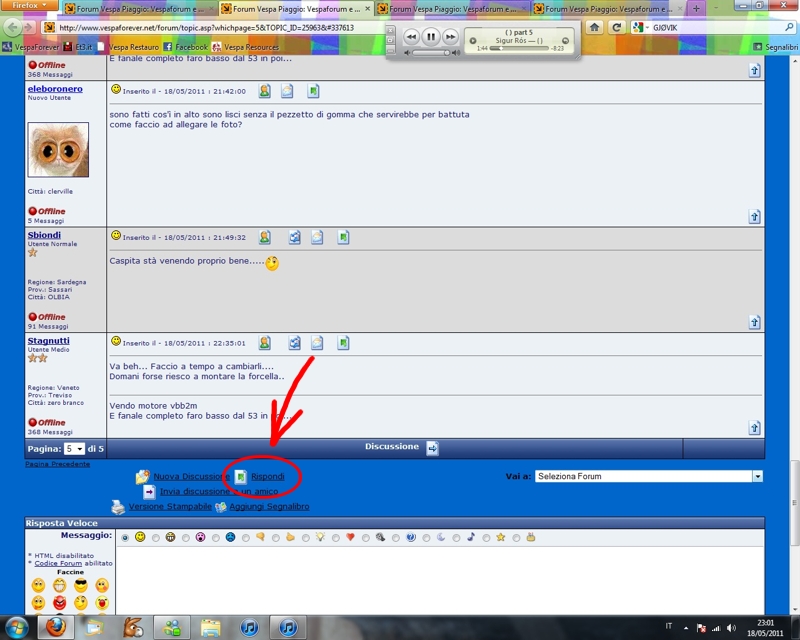Open the Pagina number dropdown
Viewport: 800px width, 640px height.
74,449
